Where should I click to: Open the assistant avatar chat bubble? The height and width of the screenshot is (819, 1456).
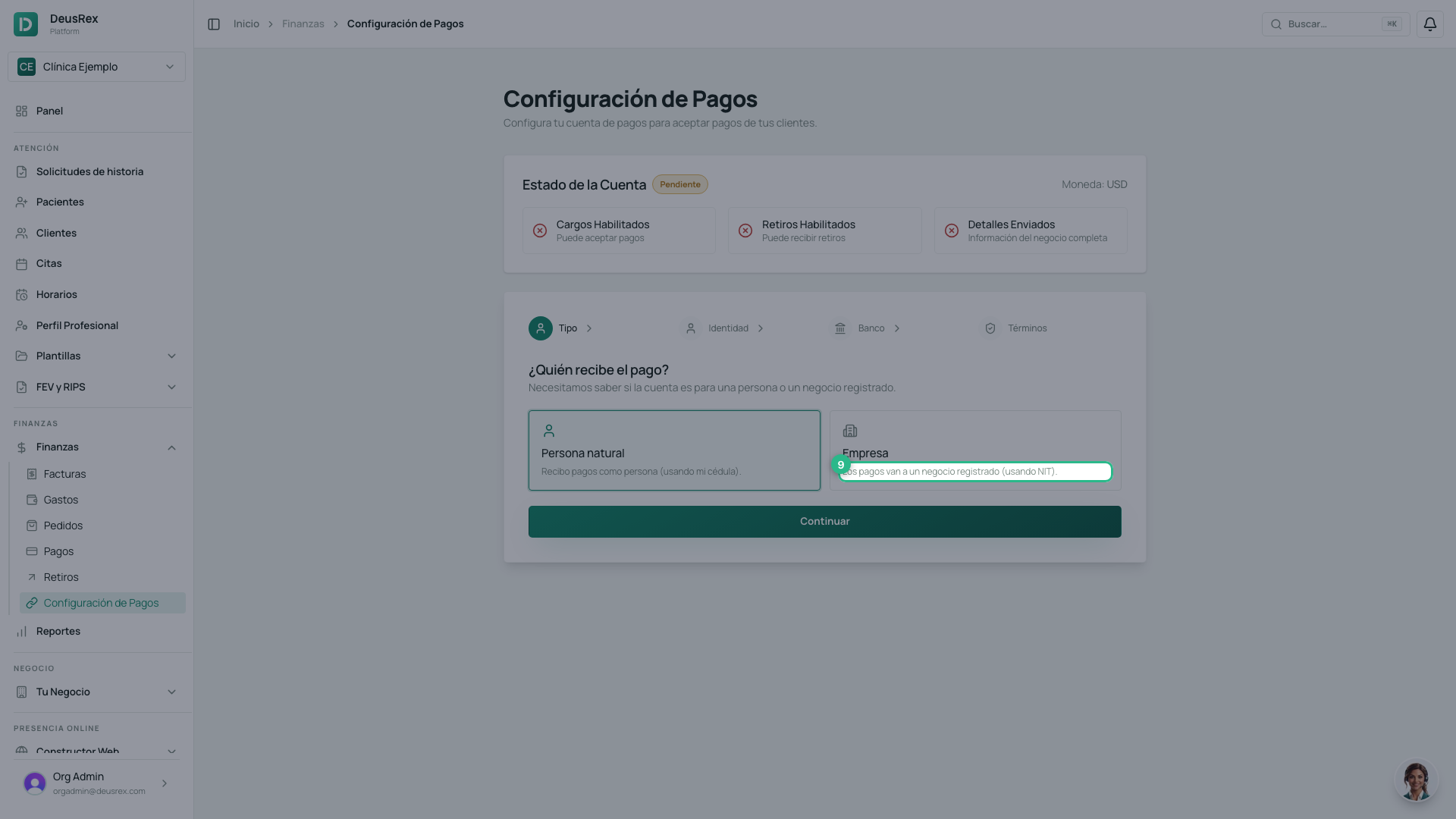(x=1416, y=780)
